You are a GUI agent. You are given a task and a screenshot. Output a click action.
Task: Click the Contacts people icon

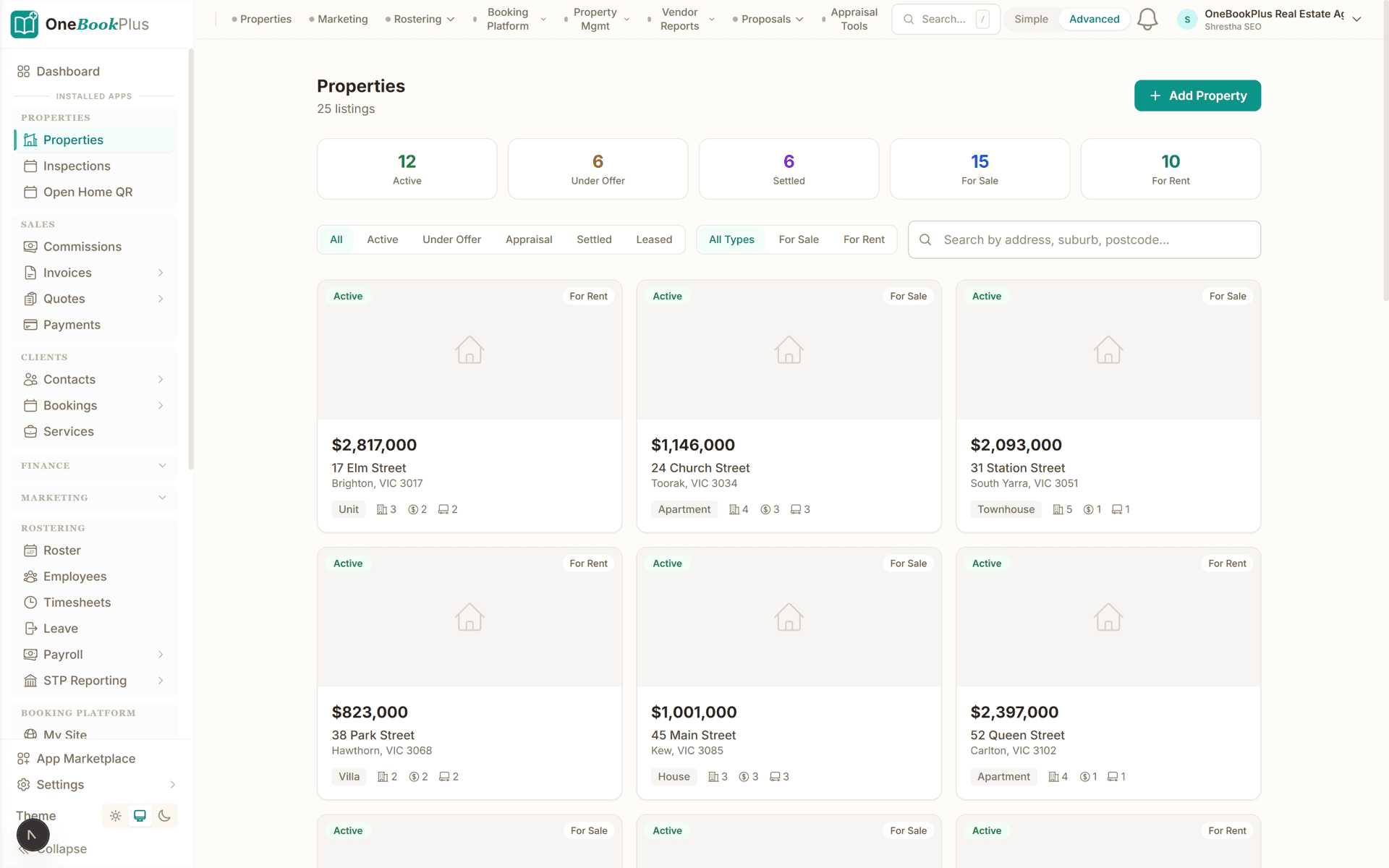click(30, 380)
